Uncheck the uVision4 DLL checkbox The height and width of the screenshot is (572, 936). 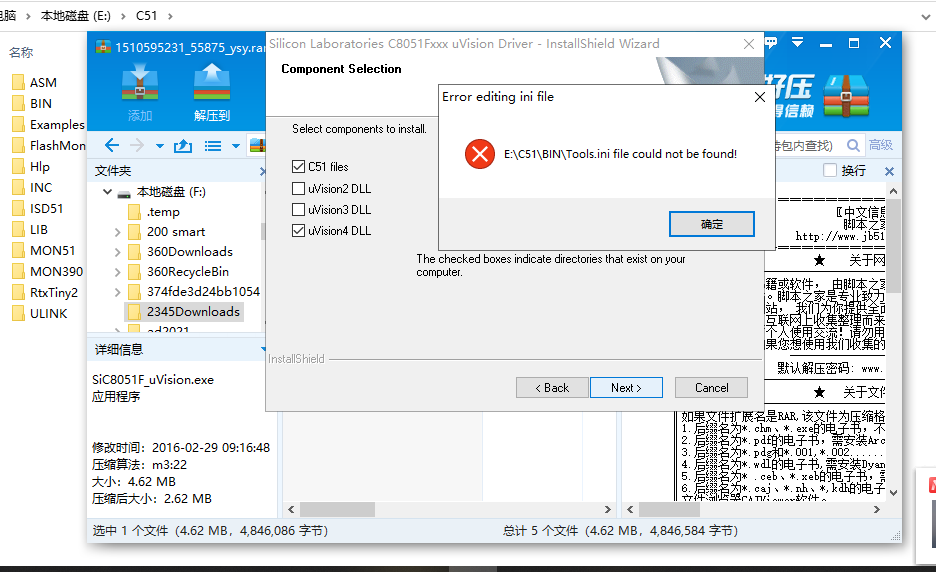(x=298, y=230)
